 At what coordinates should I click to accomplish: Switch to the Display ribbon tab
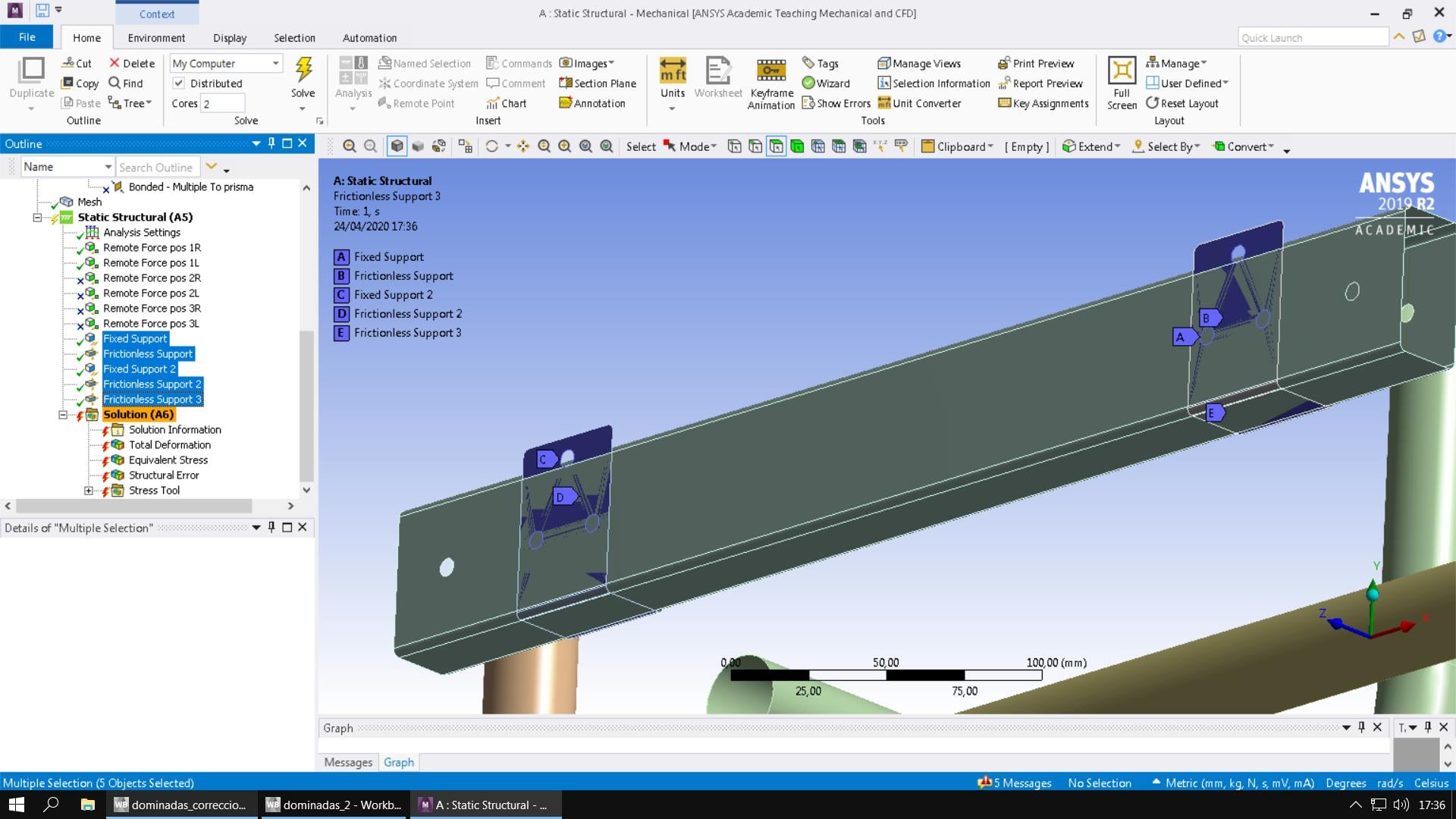point(229,38)
